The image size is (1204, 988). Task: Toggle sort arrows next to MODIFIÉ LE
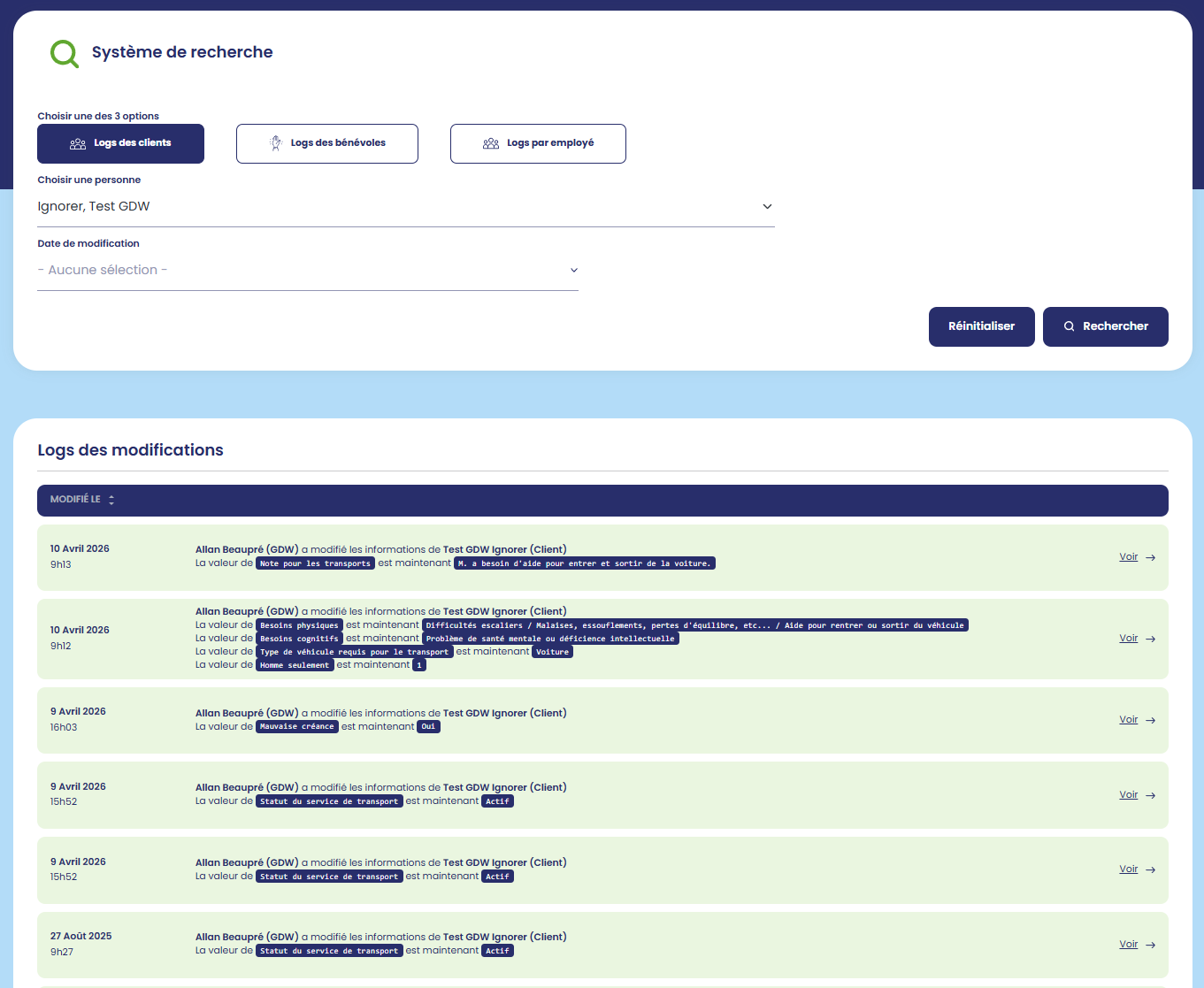111,500
